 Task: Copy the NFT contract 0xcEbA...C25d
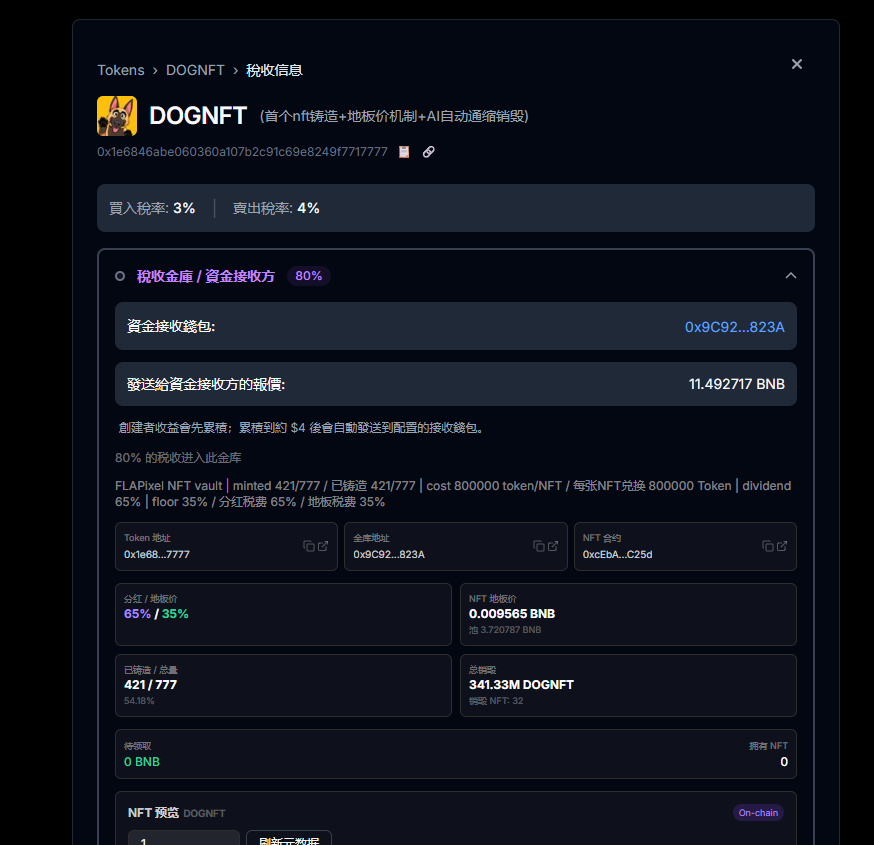[x=768, y=546]
